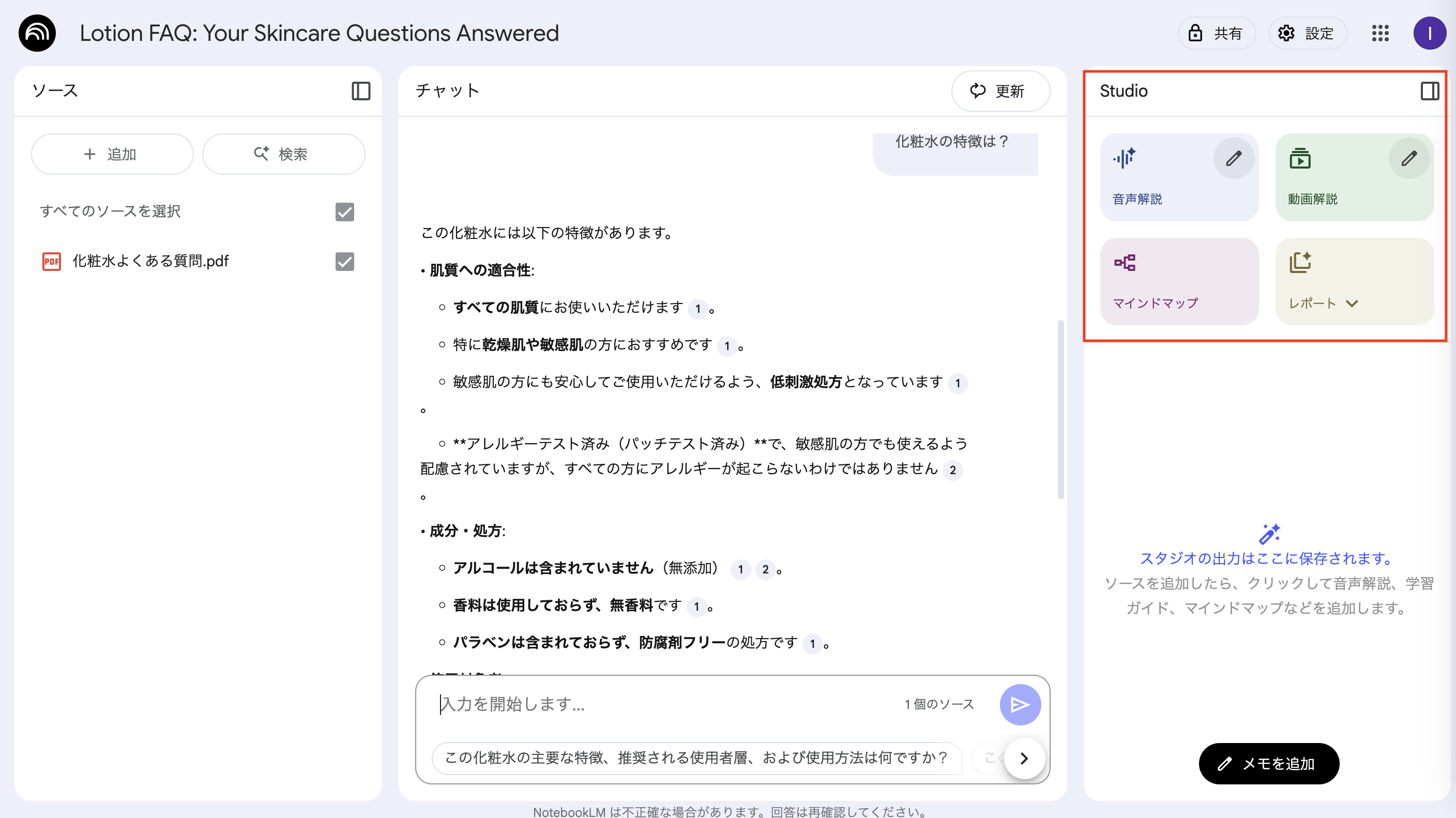Open the マインドマップ tile
This screenshot has height=818, width=1456.
pos(1178,281)
